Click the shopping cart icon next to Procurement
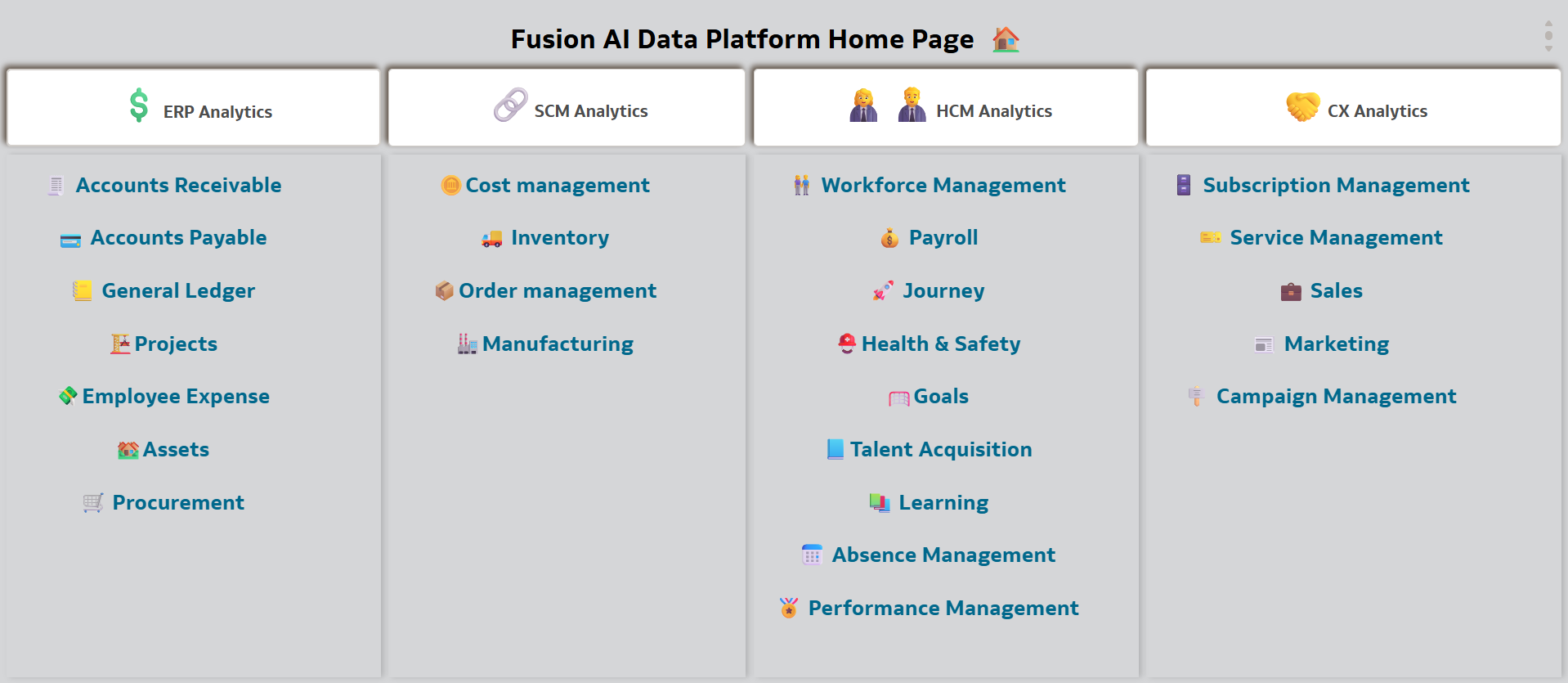Viewport: 1568px width, 683px height. pos(93,502)
